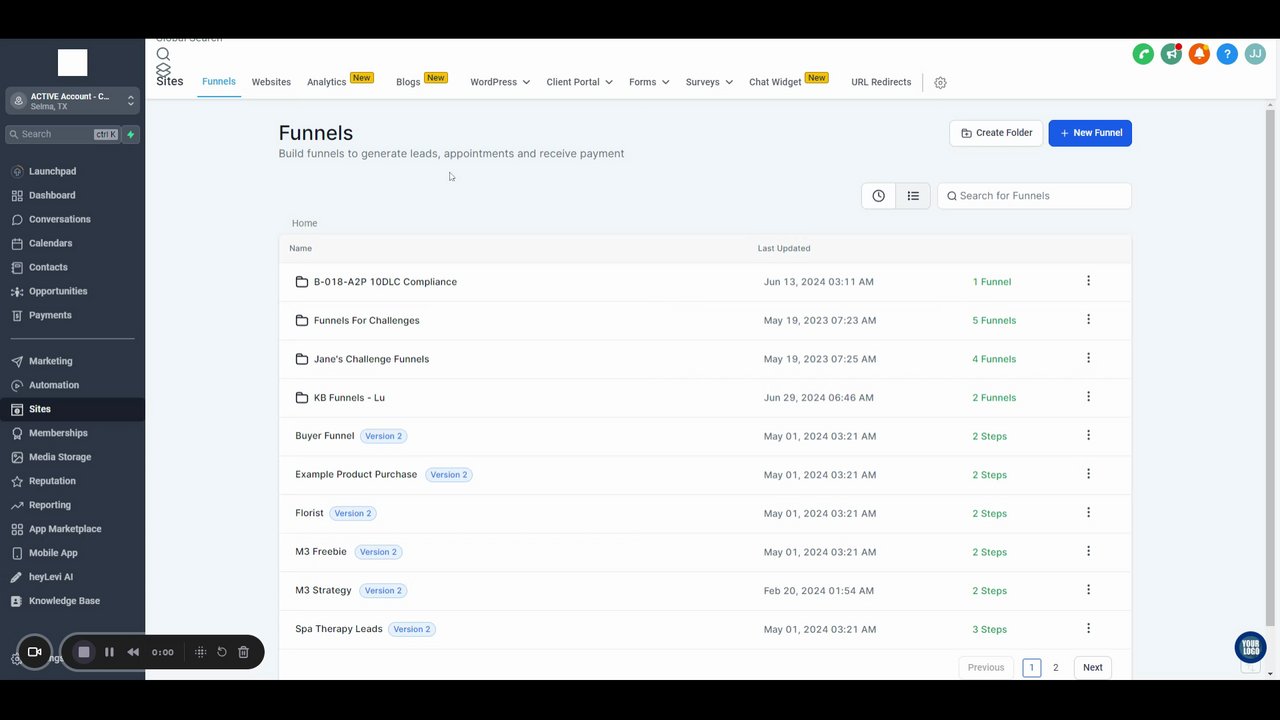Switch to the list view icon
This screenshot has width=1280, height=720.
tap(913, 196)
